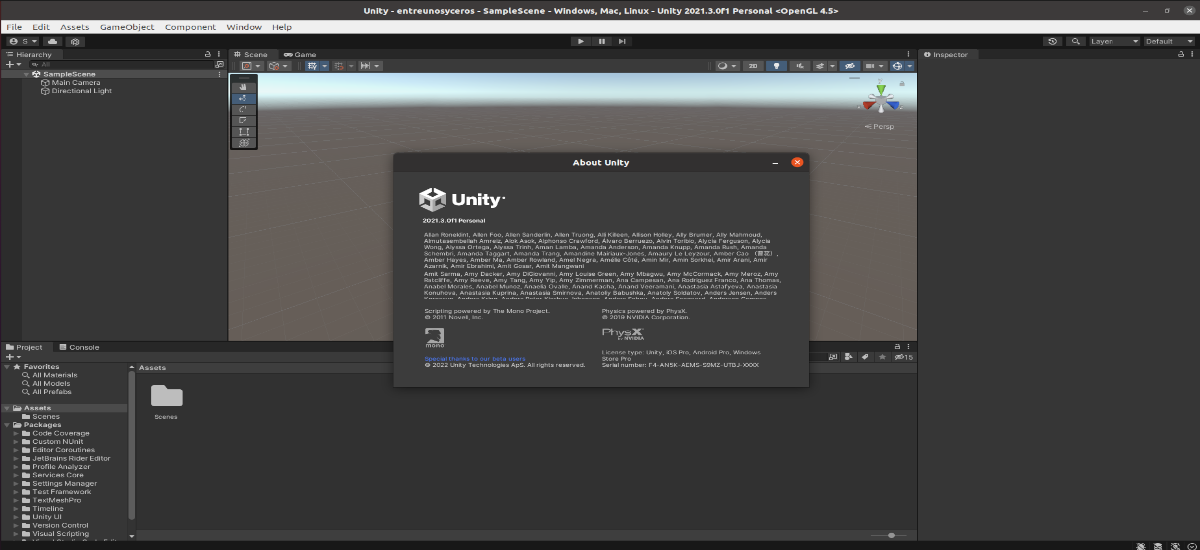Click Step frame button
The image size is (1200, 550).
tap(622, 41)
